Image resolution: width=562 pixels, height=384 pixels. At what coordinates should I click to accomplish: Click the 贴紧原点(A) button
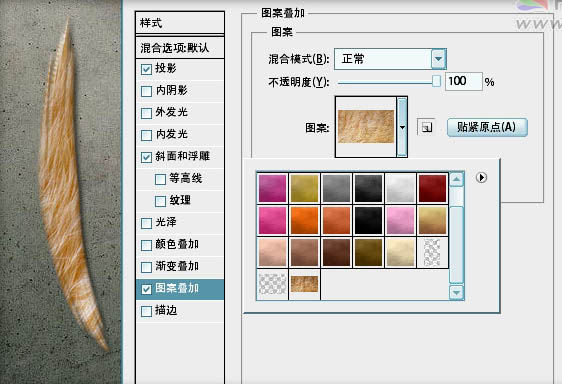(487, 127)
